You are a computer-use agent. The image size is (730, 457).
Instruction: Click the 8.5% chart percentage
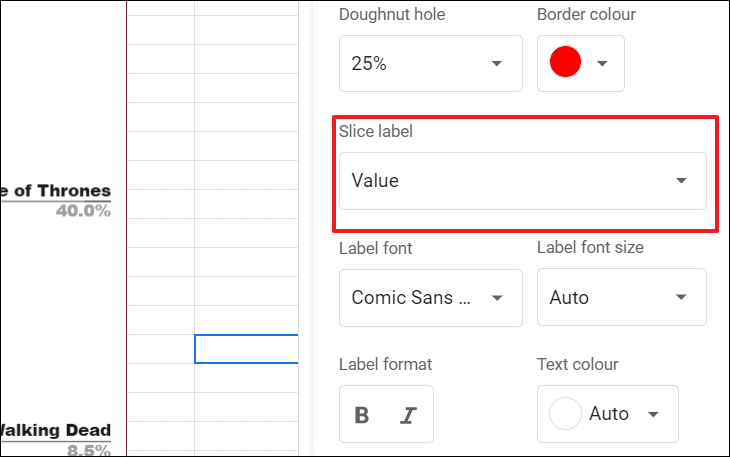click(x=88, y=450)
